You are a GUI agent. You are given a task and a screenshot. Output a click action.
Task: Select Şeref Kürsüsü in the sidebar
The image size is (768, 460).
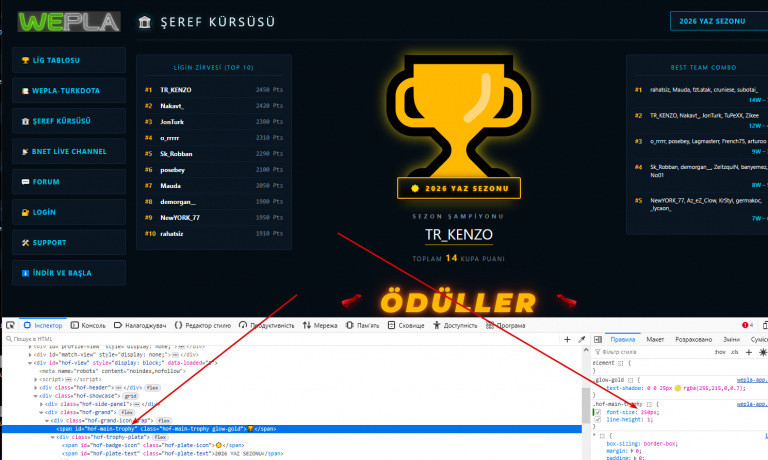pos(69,121)
